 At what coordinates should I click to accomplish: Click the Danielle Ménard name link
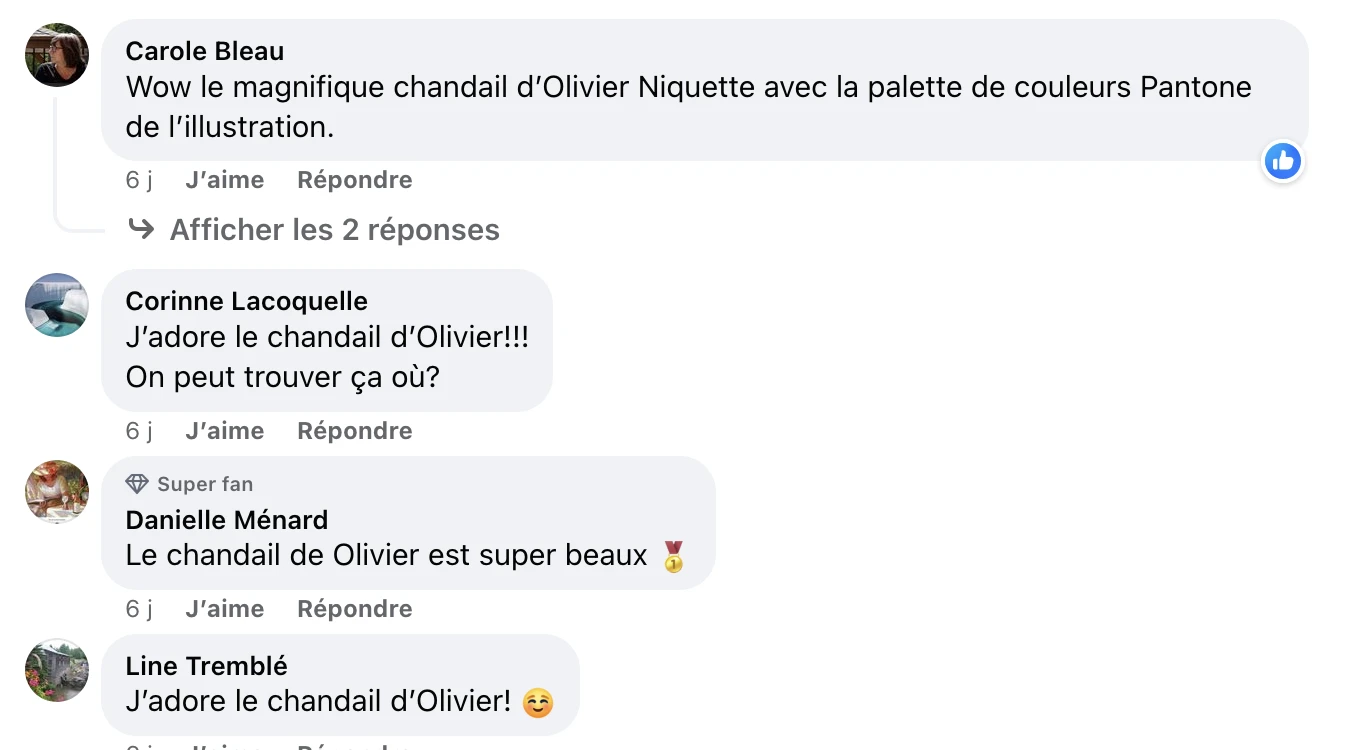pyautogui.click(x=227, y=520)
